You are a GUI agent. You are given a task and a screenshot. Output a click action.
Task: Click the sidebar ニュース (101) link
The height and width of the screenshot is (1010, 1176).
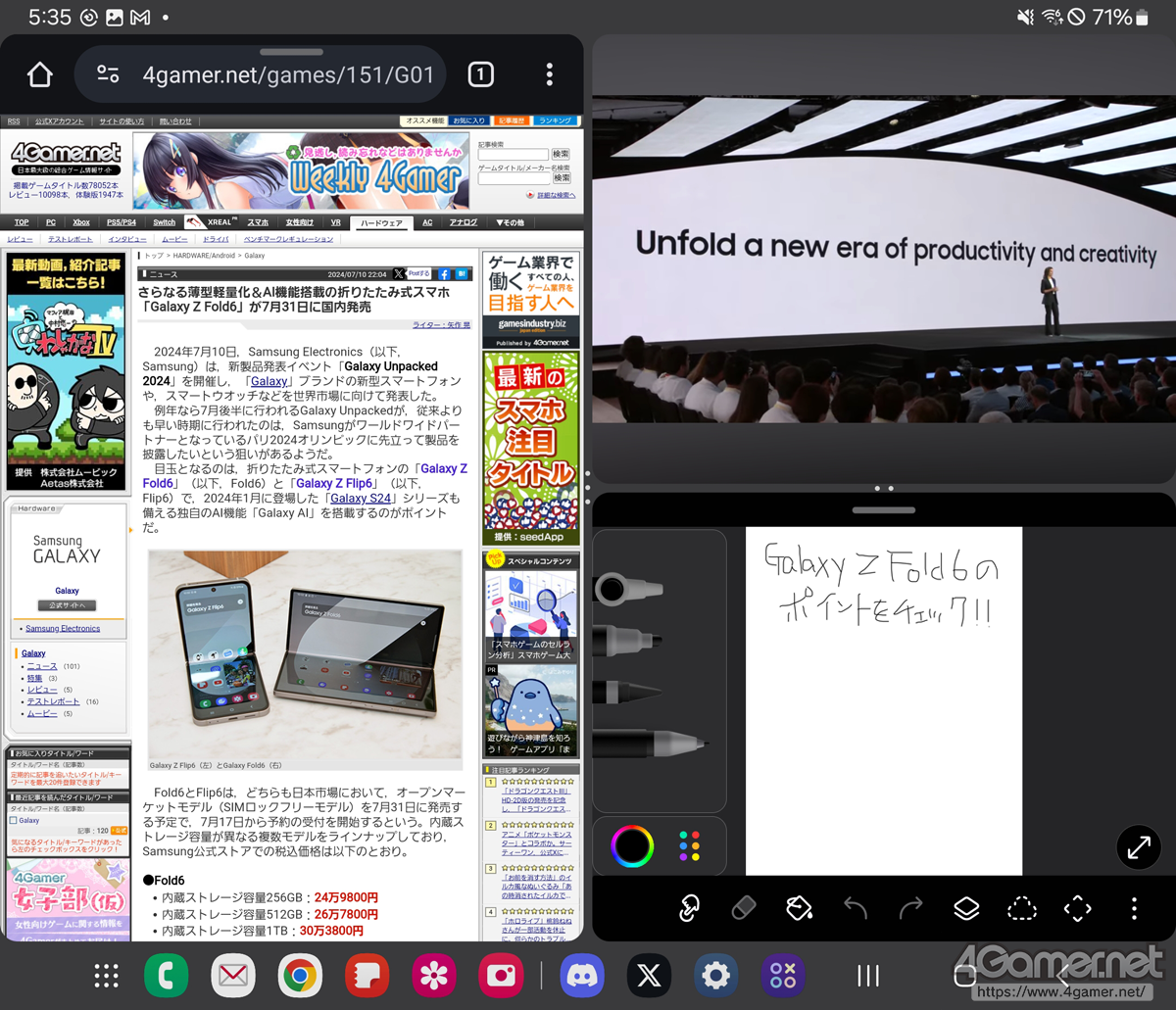click(x=43, y=666)
